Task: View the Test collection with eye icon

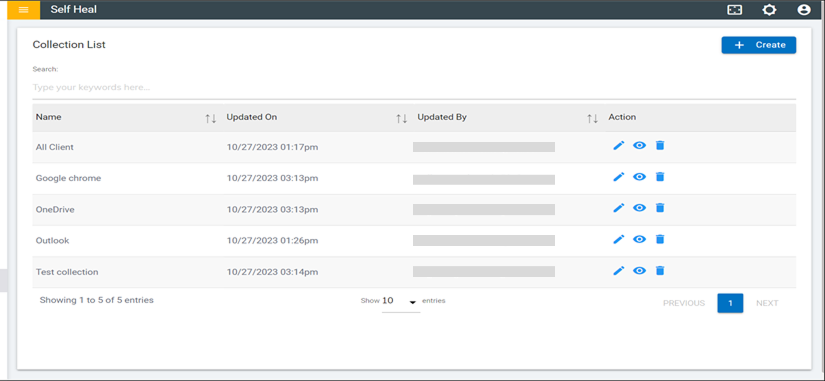Action: (639, 270)
